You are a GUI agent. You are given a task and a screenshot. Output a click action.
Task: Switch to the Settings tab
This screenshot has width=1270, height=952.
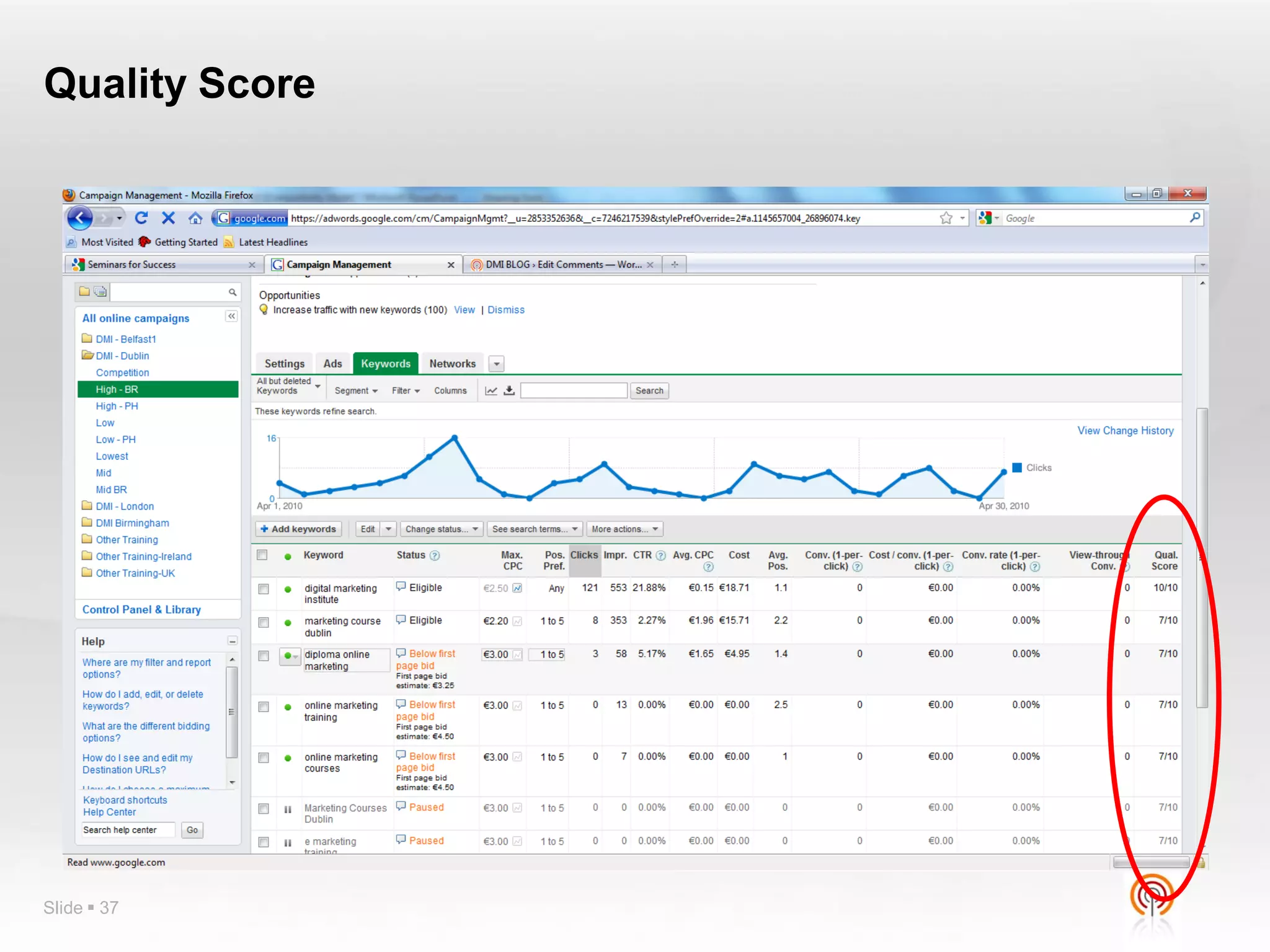click(285, 364)
